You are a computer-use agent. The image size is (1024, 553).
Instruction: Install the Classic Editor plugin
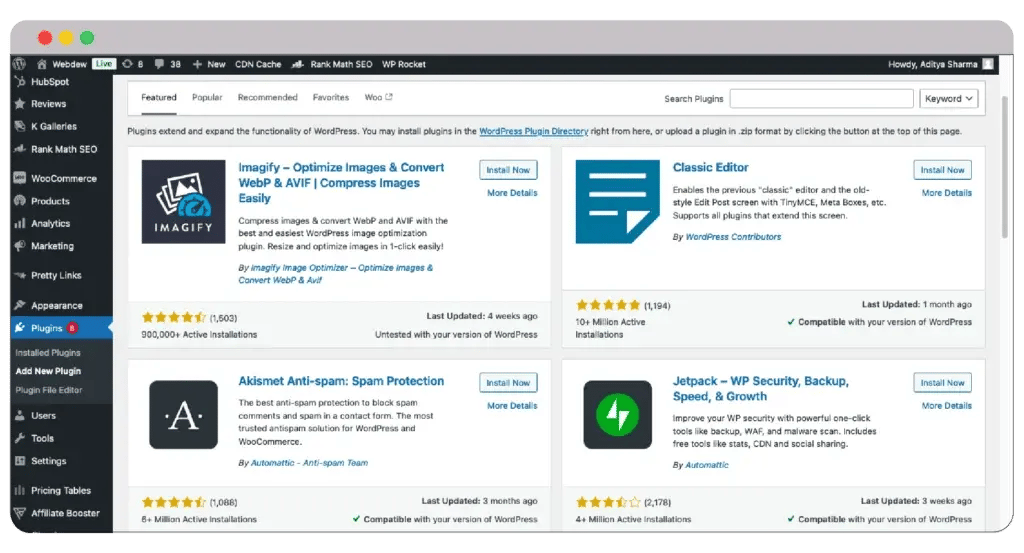click(x=942, y=170)
